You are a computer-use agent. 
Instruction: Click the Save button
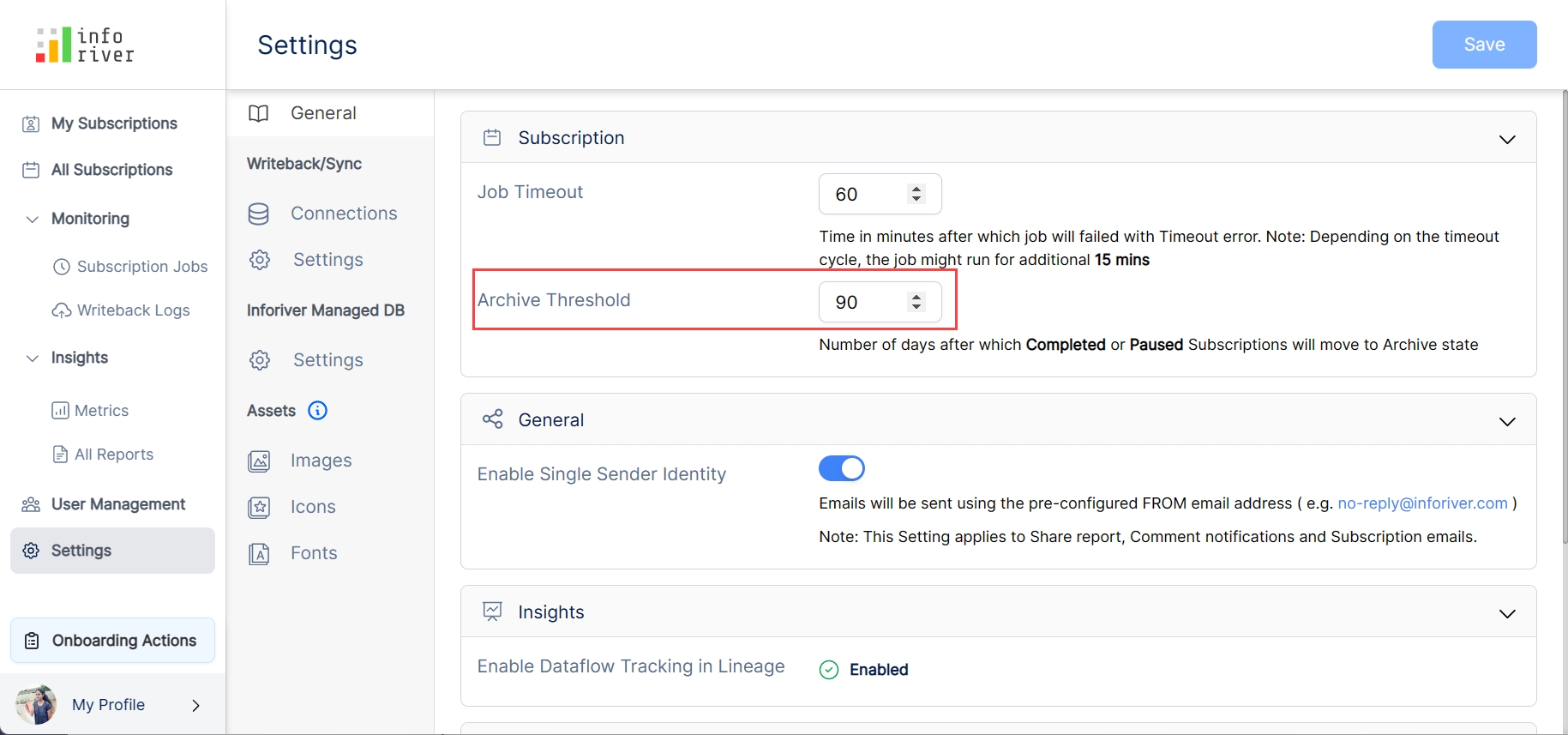(x=1483, y=45)
